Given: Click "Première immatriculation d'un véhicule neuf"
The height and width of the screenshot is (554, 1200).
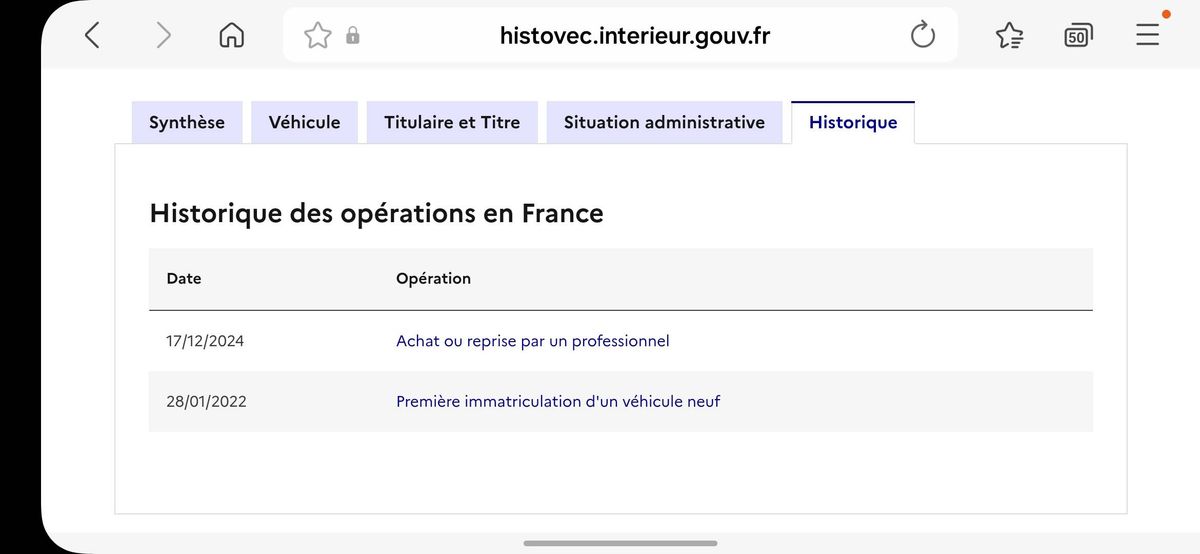Looking at the screenshot, I should pos(557,401).
